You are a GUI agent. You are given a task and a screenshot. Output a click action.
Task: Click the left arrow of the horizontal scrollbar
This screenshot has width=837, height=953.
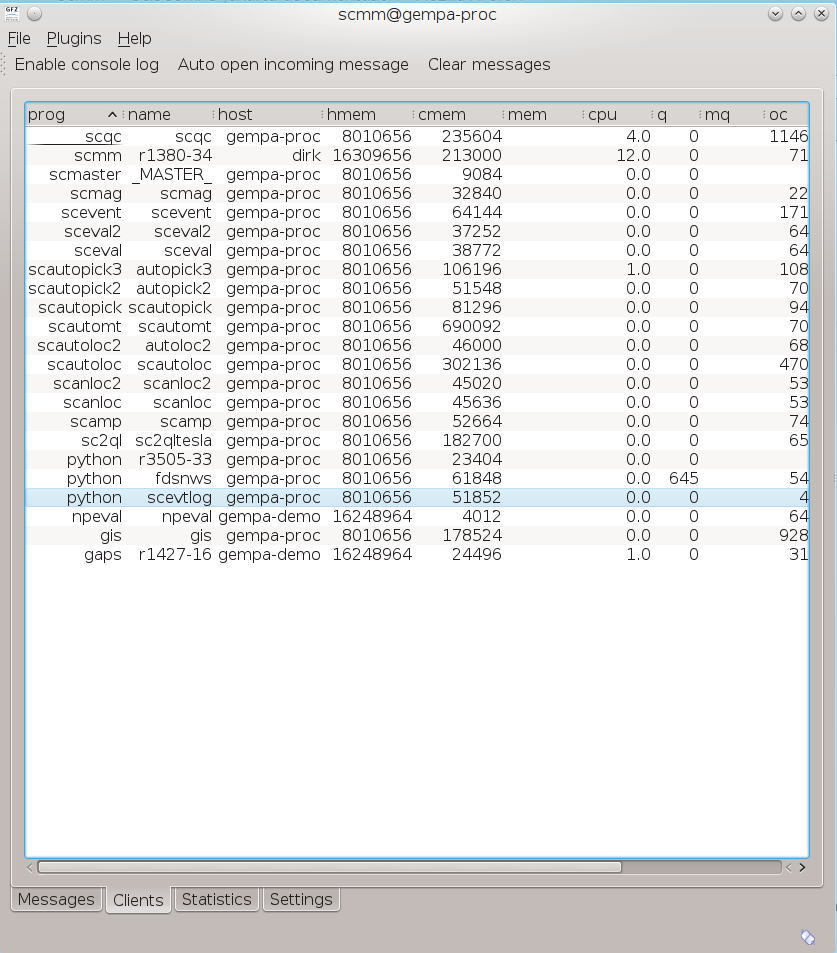tap(30, 867)
